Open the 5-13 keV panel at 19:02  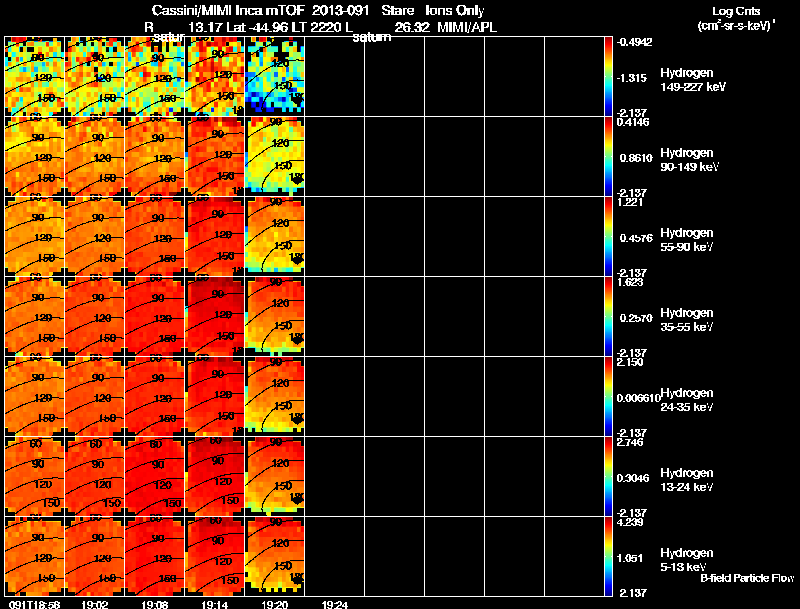94,556
